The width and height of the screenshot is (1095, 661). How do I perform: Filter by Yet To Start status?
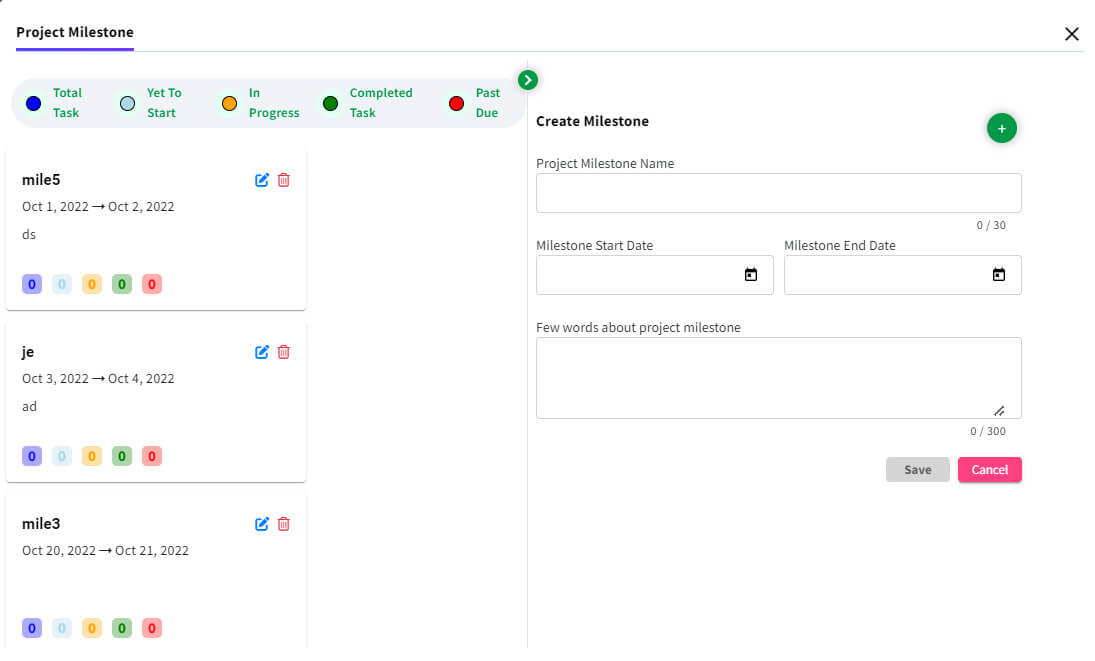(x=127, y=102)
